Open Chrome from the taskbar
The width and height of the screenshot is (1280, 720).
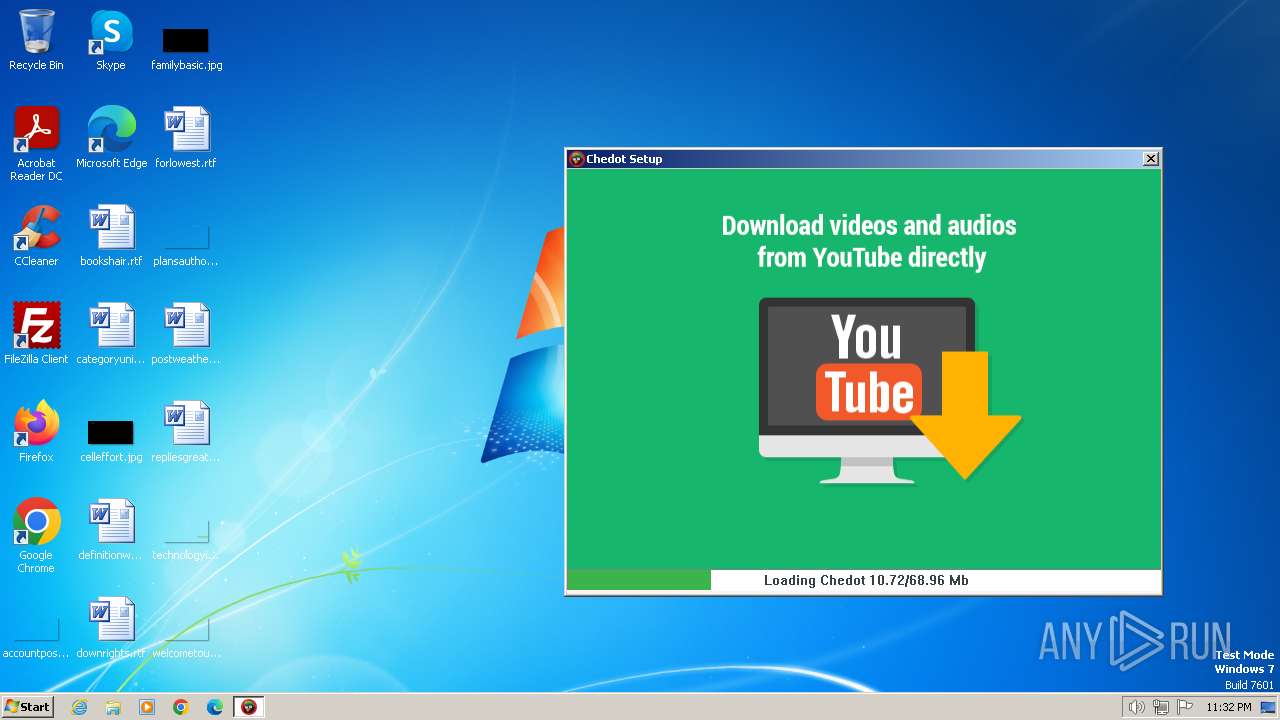tap(181, 707)
